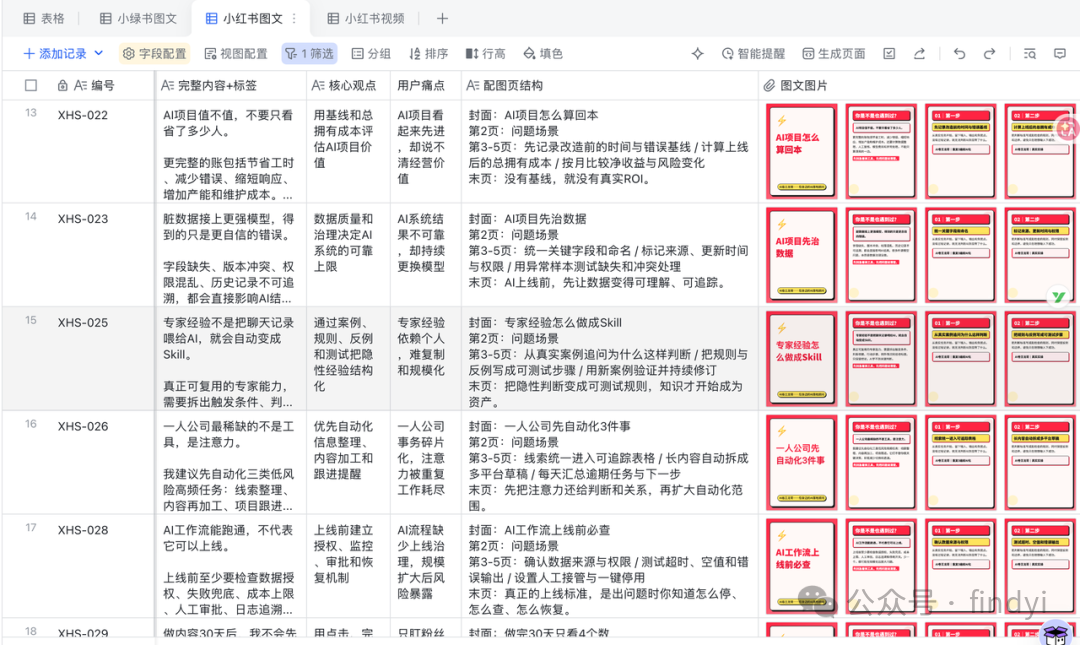Select row number 13

coord(31,112)
